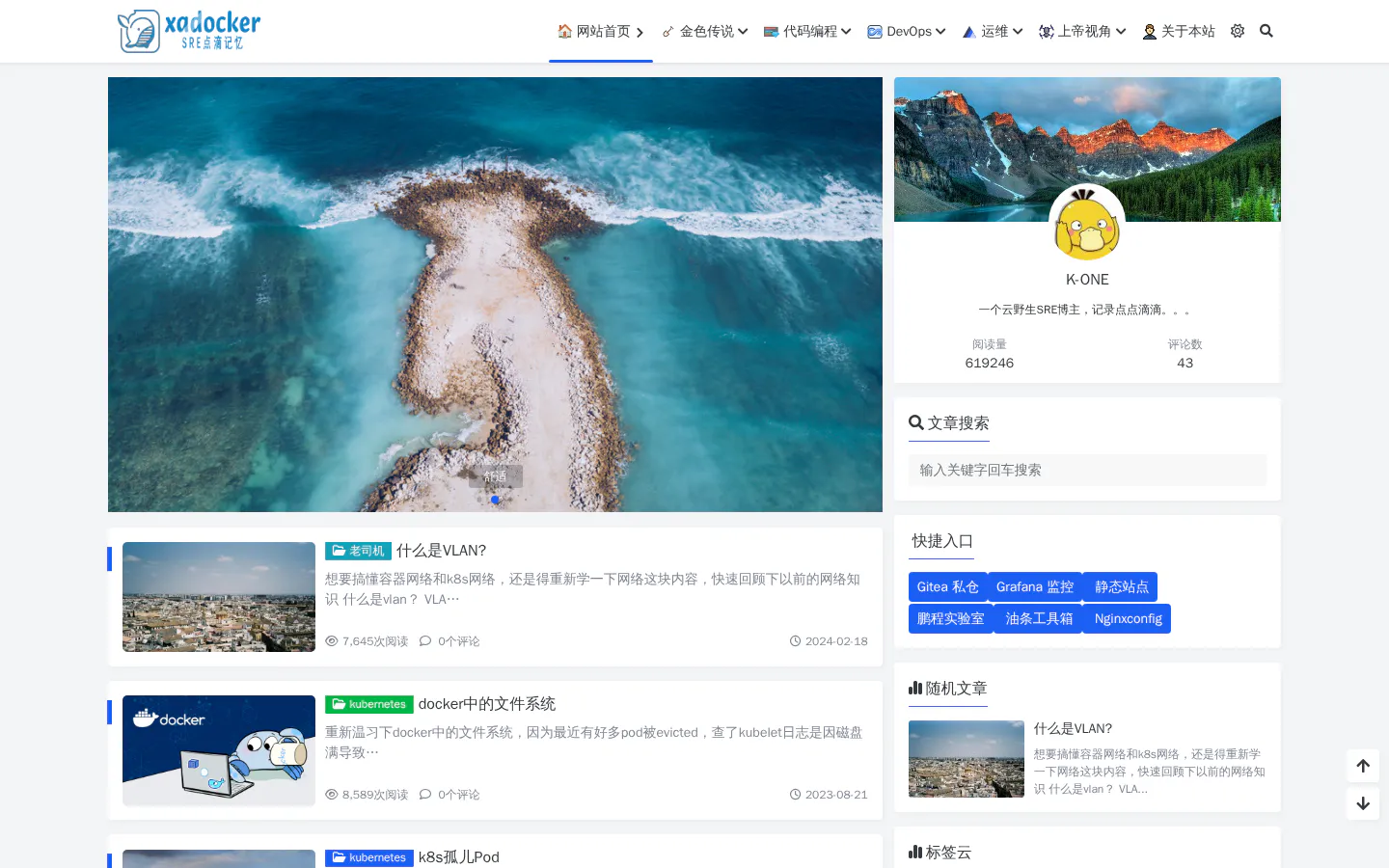
Task: Click the clock icon beside 2023-08-21
Action: 796,795
